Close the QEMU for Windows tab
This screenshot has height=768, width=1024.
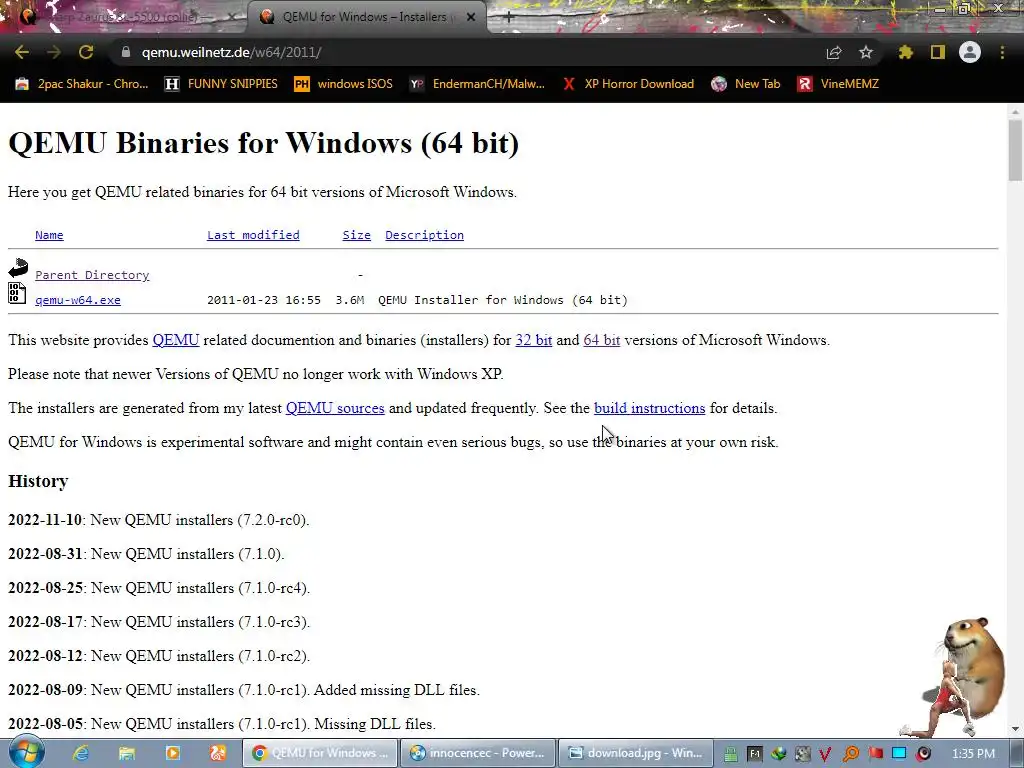[x=471, y=17]
